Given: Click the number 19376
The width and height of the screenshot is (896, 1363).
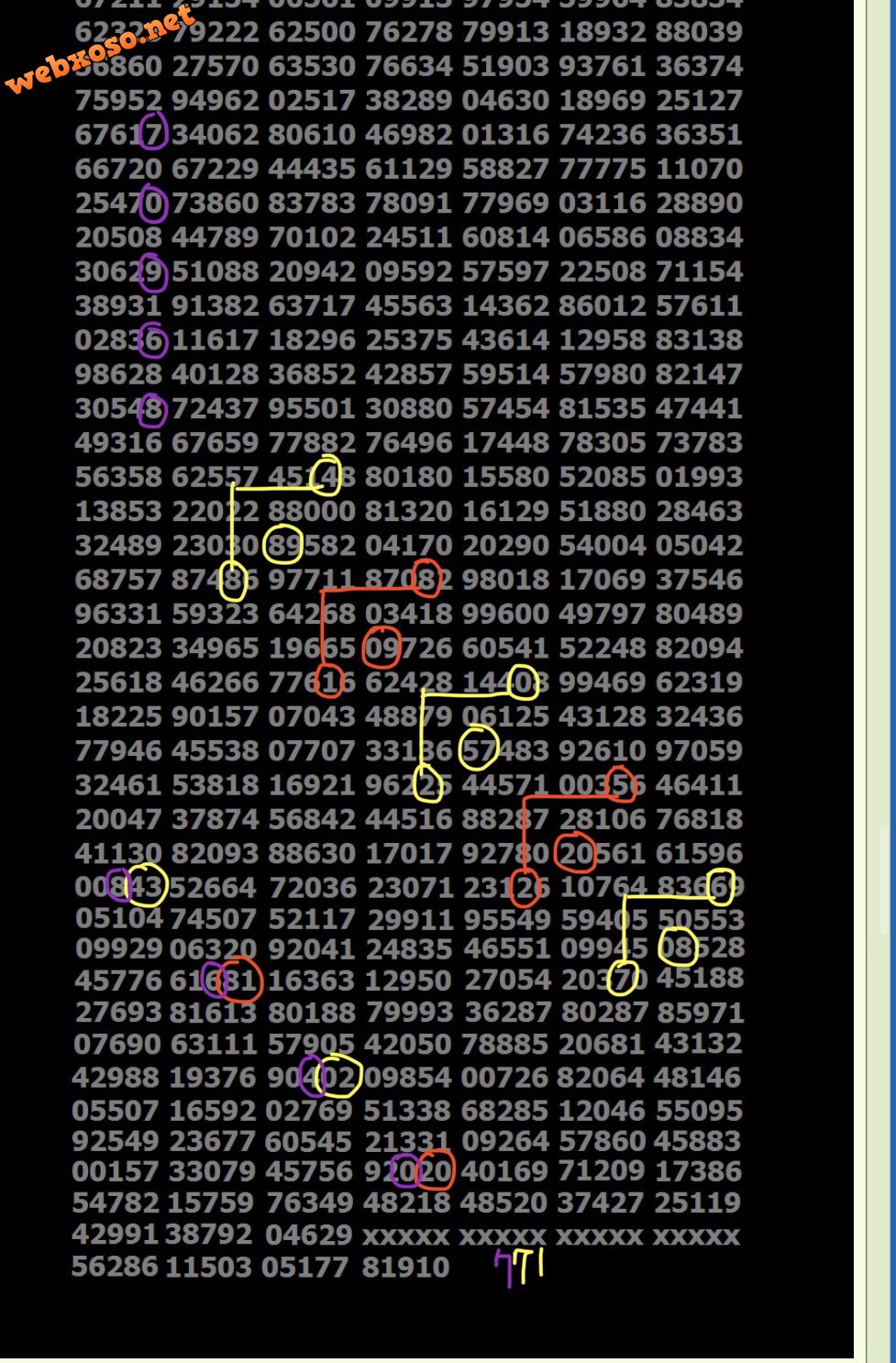Looking at the screenshot, I should click(213, 1078).
